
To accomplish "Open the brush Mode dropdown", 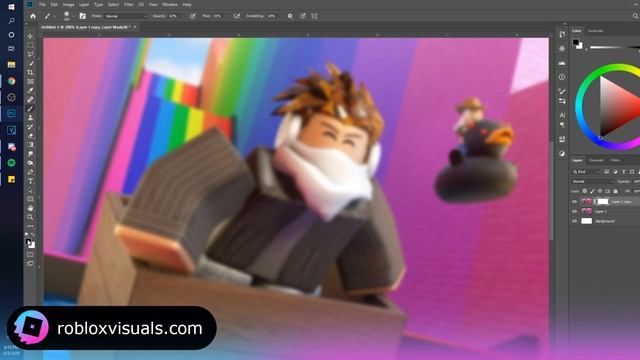I will (126, 16).
